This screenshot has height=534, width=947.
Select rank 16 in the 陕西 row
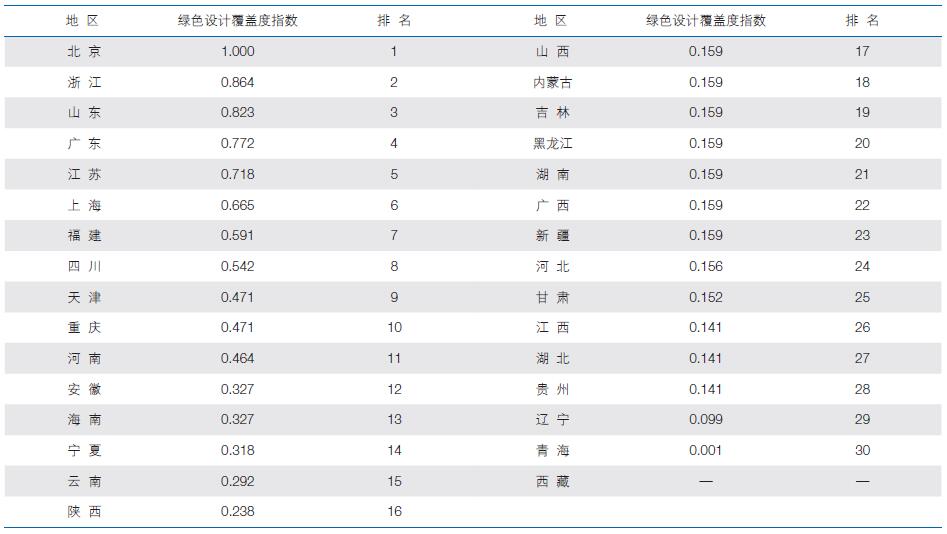(394, 512)
